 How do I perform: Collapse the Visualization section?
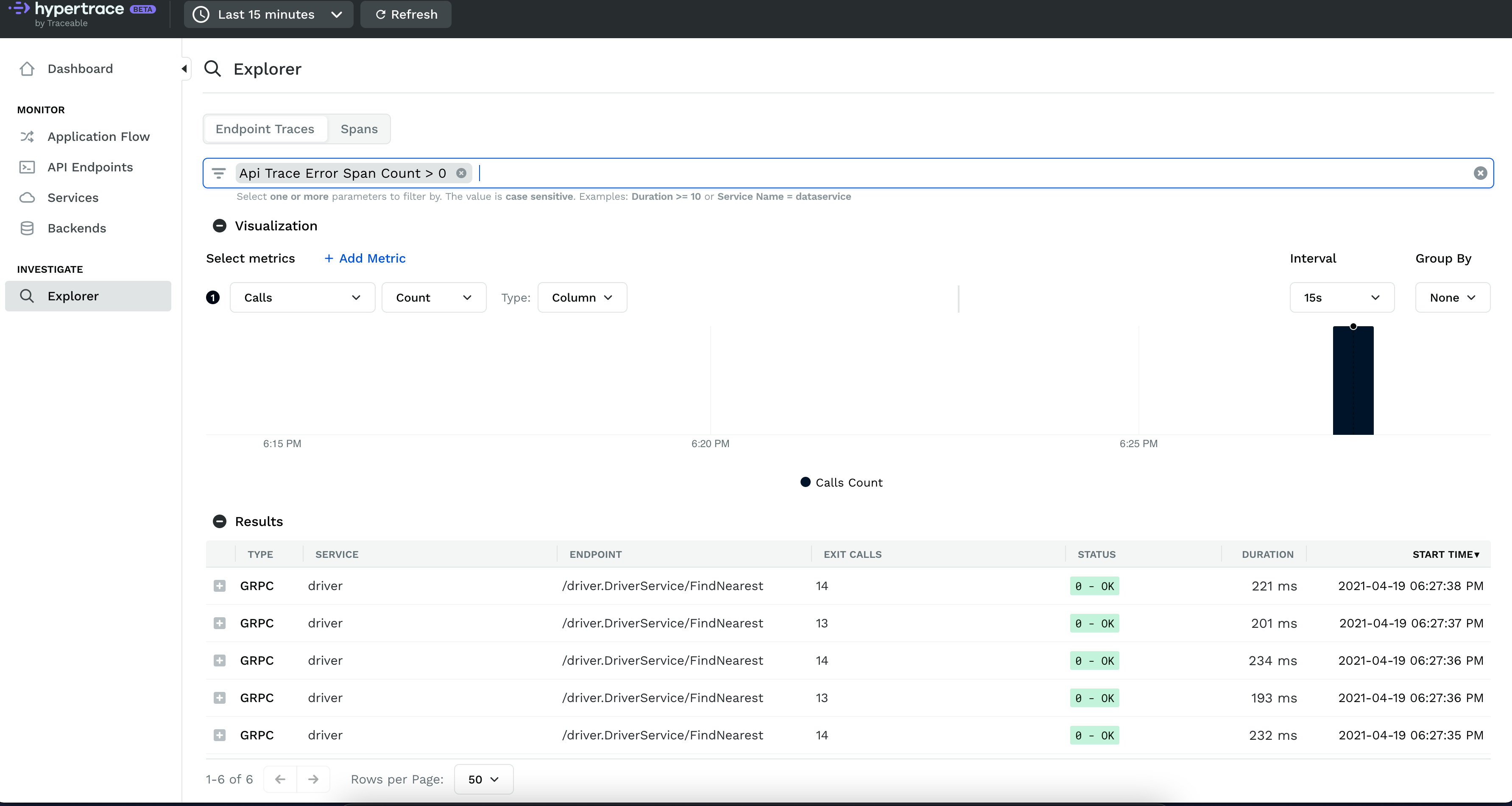220,226
